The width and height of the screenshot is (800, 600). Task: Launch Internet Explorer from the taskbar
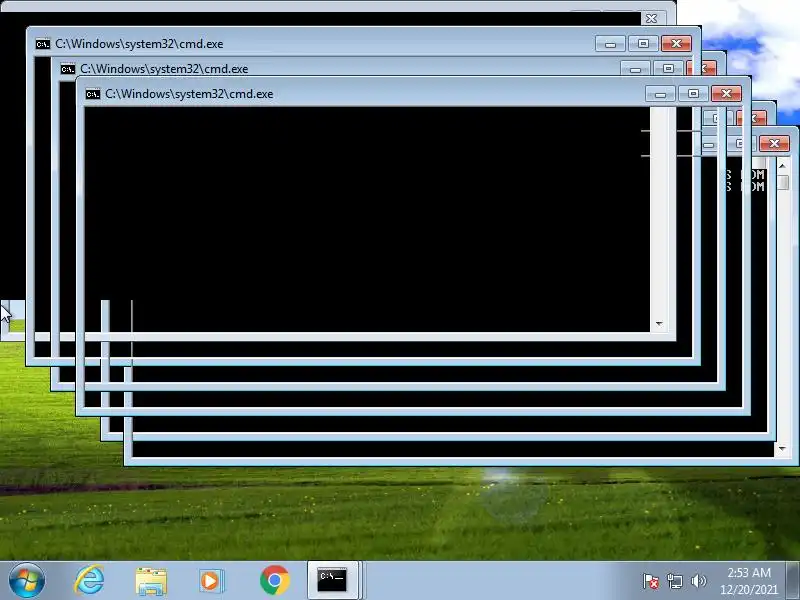89,581
